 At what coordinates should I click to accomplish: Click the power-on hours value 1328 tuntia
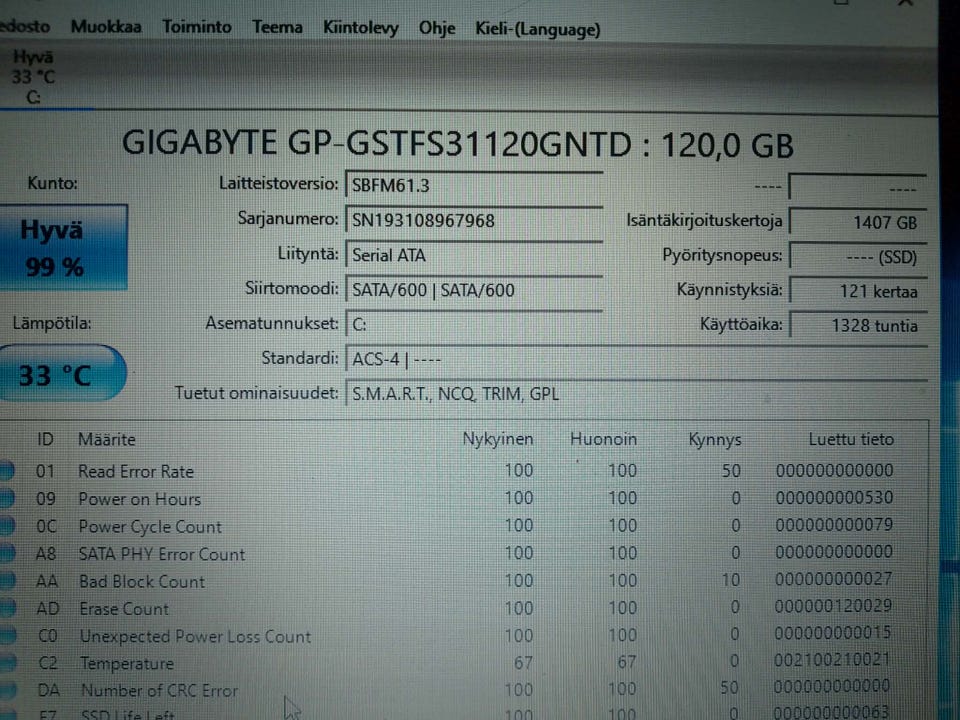click(x=858, y=325)
